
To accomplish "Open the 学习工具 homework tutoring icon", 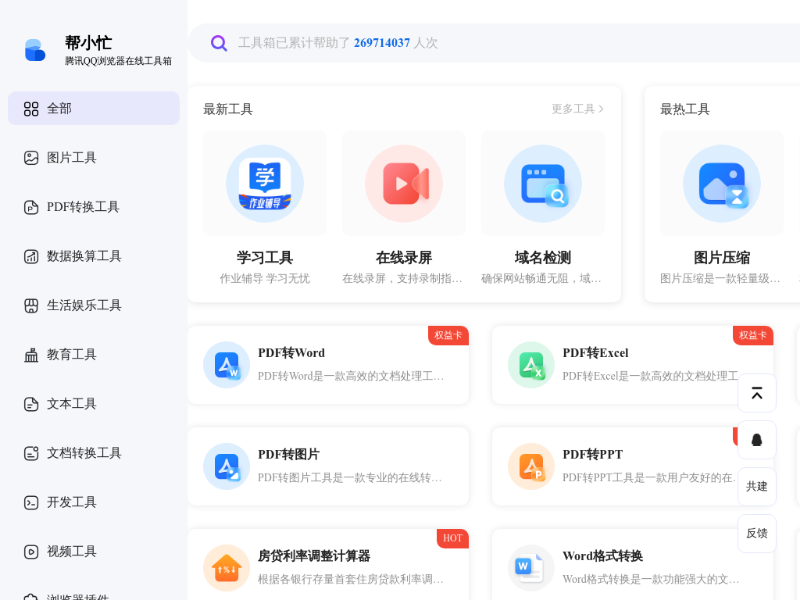I will [x=265, y=184].
